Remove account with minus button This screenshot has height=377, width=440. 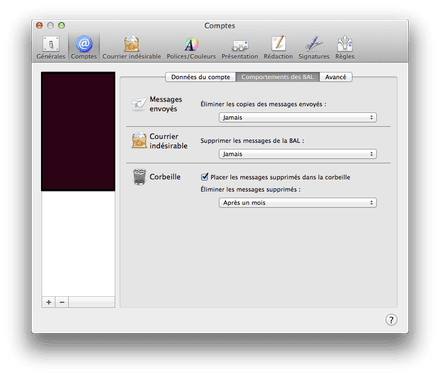click(62, 302)
